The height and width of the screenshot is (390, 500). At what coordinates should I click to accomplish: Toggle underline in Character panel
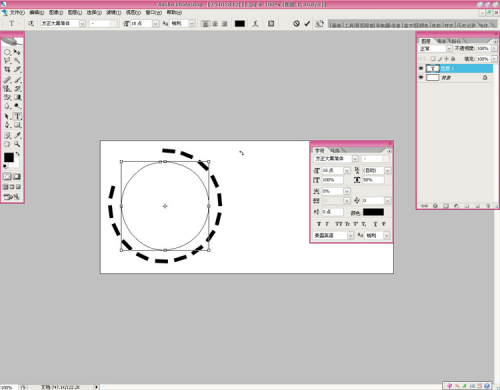(x=375, y=224)
